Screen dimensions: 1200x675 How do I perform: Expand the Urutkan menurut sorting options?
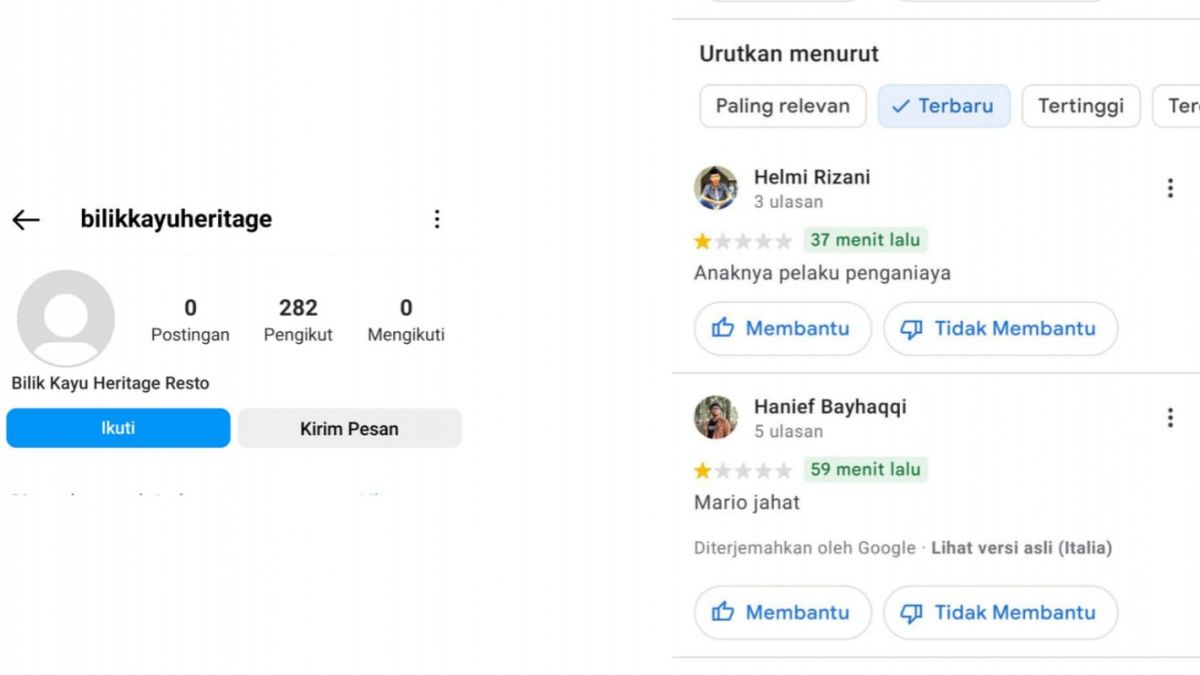pos(788,53)
